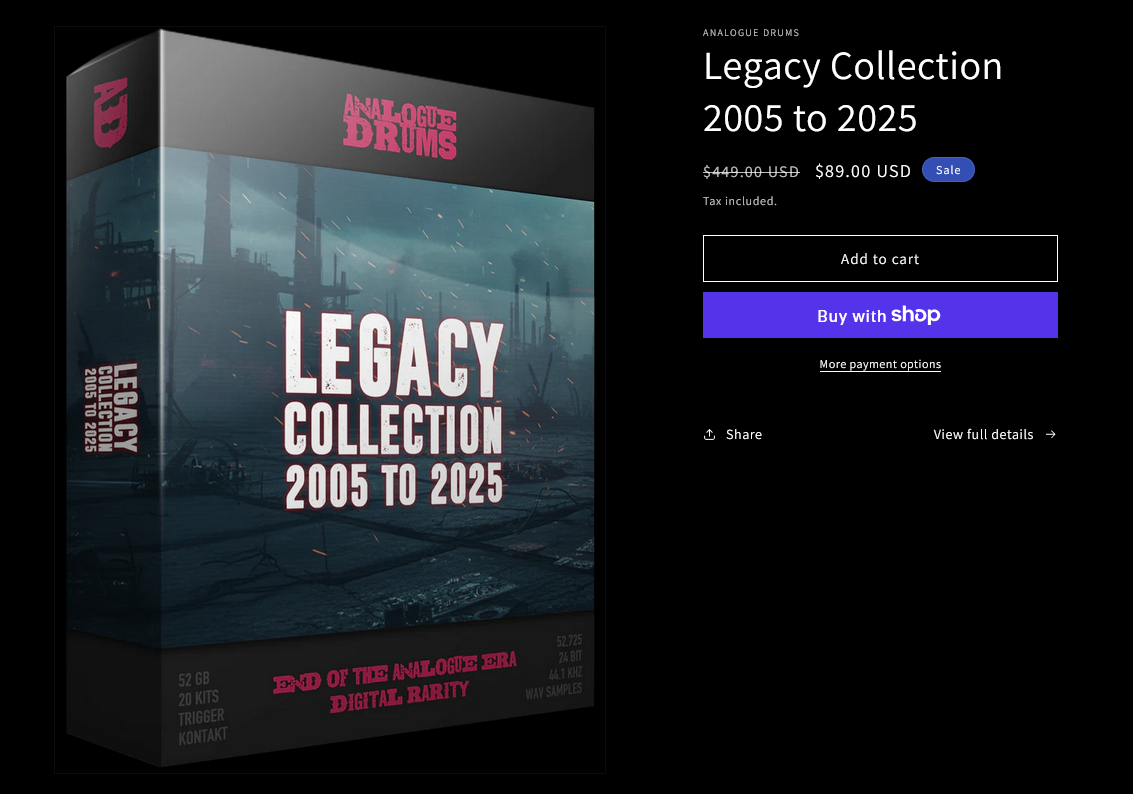Click the arrow icon beside View full details

(1051, 434)
